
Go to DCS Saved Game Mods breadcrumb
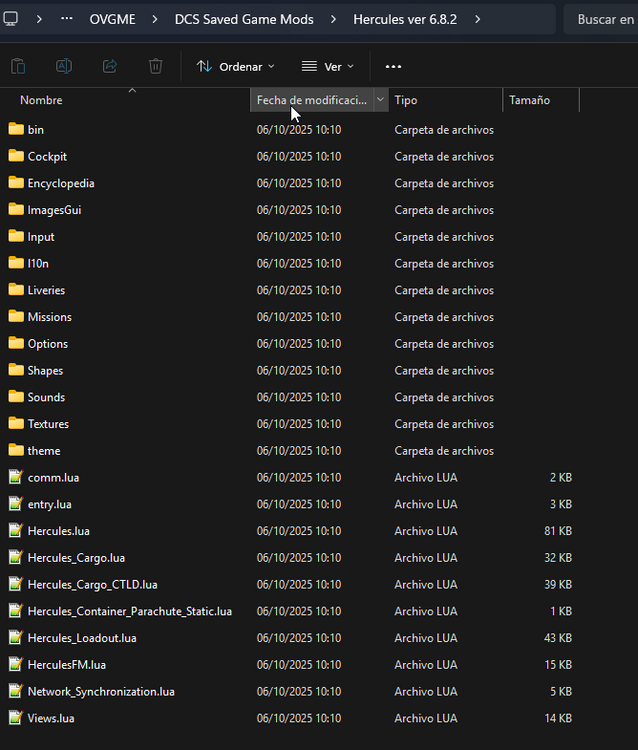pyautogui.click(x=244, y=19)
